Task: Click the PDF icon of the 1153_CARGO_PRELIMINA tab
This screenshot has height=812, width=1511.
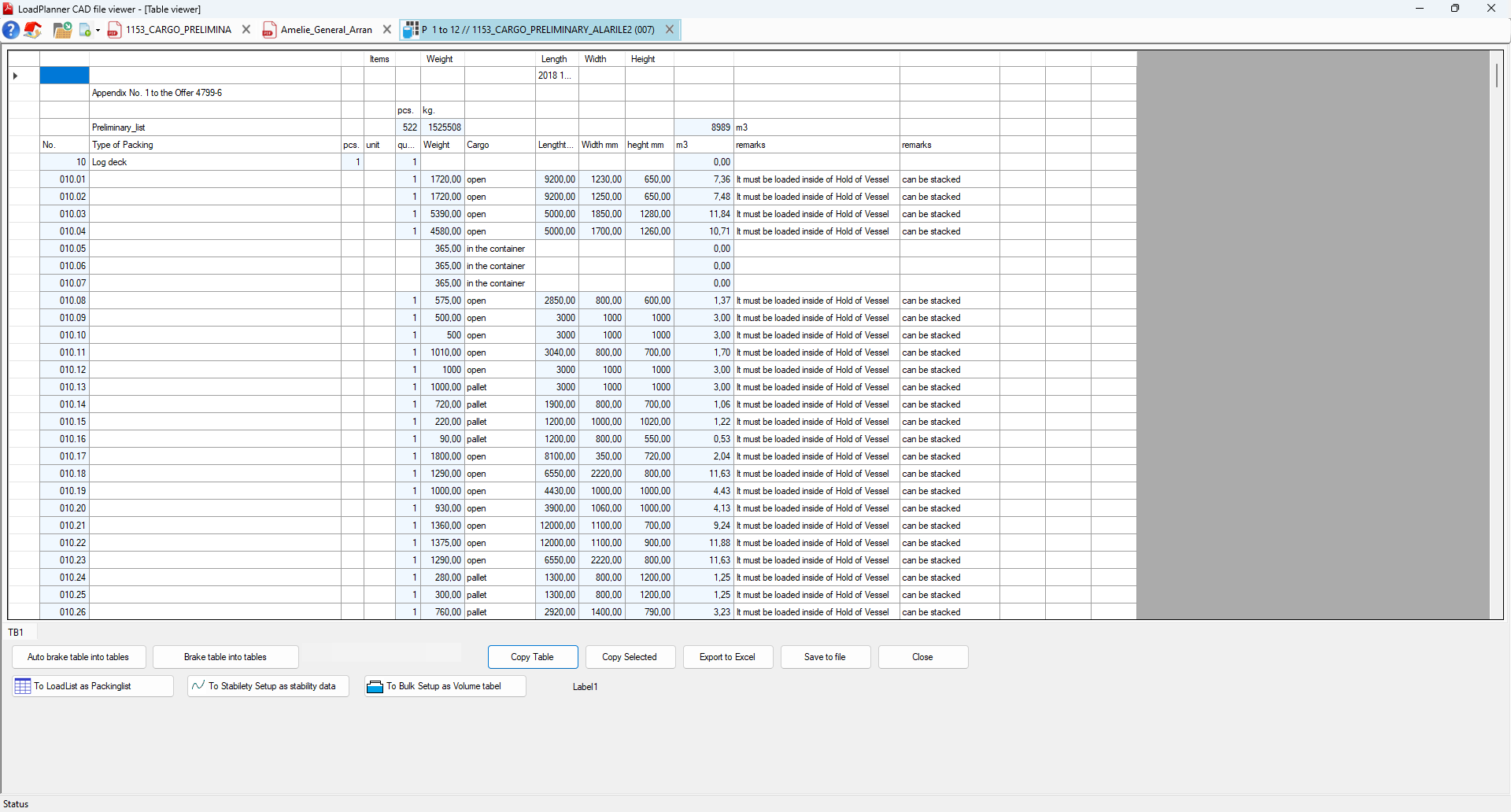Action: (115, 30)
